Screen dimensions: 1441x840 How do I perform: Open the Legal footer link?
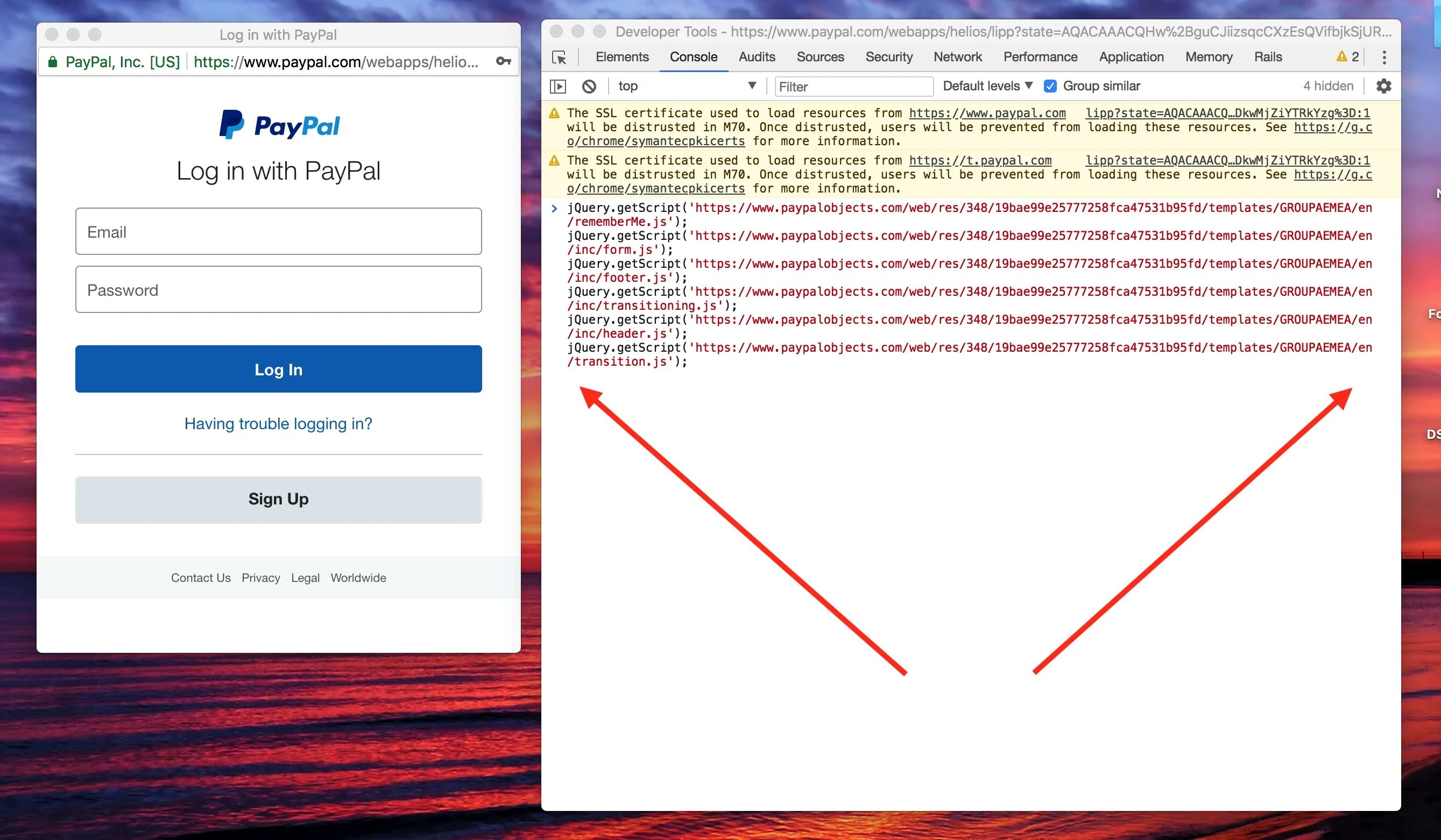(305, 578)
